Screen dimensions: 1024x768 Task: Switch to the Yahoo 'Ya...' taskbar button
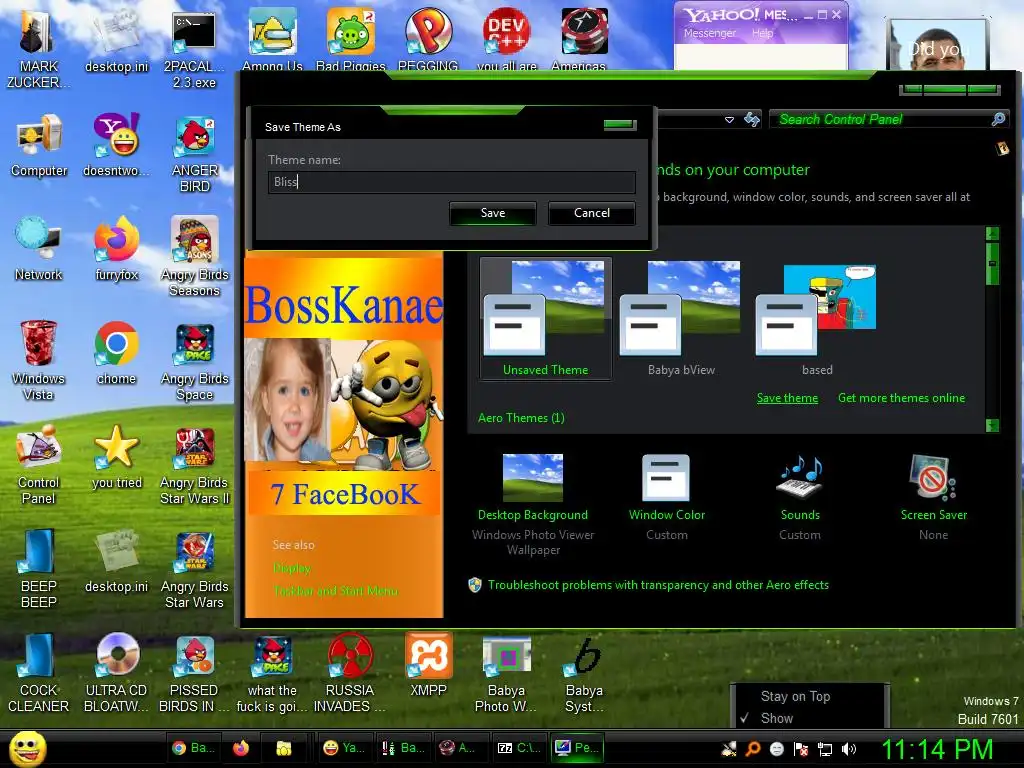pyautogui.click(x=344, y=748)
